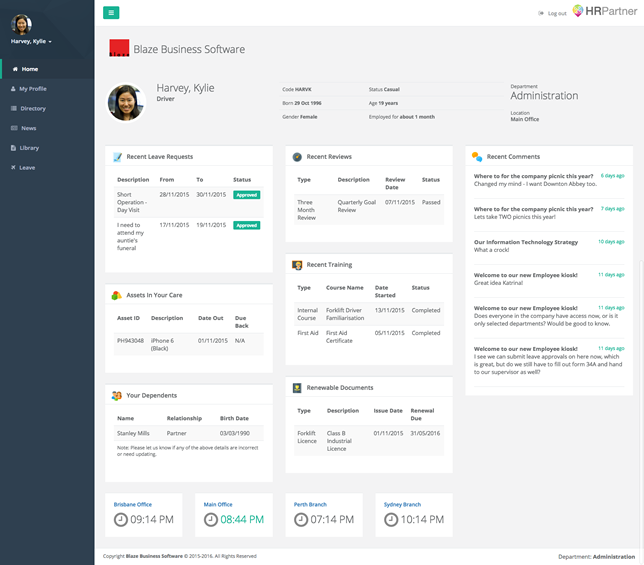Click renewal due date 31/05/2016
This screenshot has width=644, height=565.
coord(425,434)
